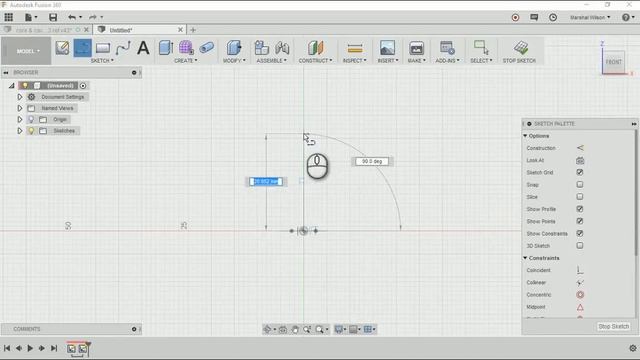This screenshot has width=640, height=360.
Task: Switch to the Untitled document tab
Action: tap(139, 30)
